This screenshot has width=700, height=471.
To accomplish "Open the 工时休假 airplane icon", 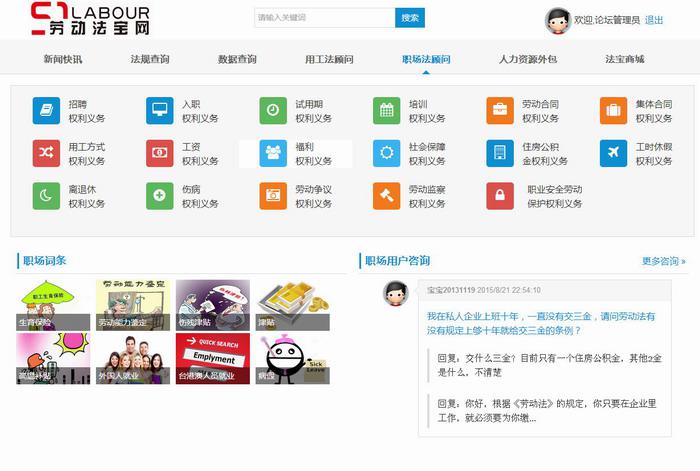I will 614,153.
